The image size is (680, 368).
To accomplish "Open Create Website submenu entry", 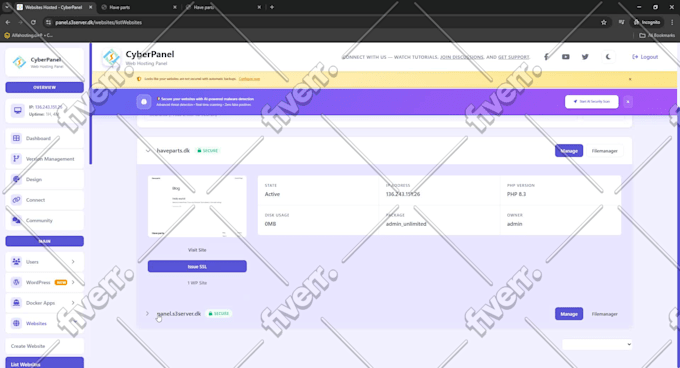I will tap(44, 346).
